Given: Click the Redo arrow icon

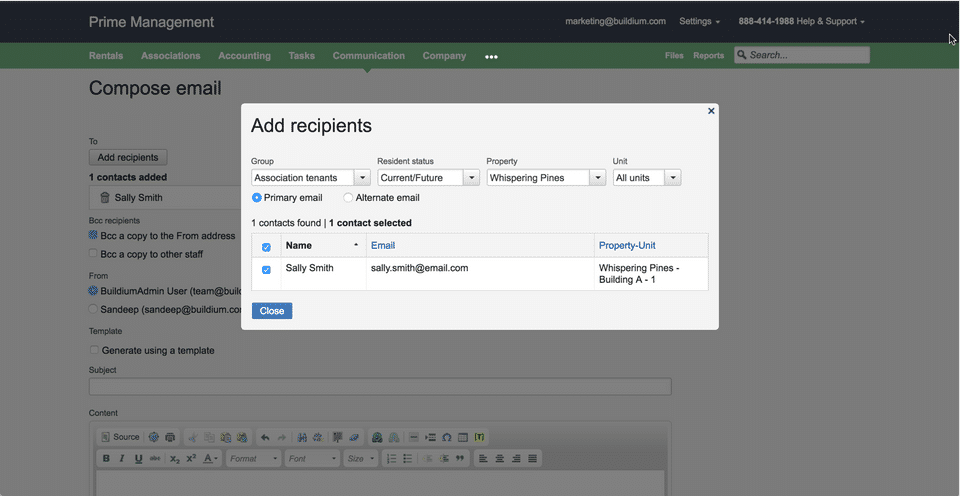Looking at the screenshot, I should click(282, 437).
